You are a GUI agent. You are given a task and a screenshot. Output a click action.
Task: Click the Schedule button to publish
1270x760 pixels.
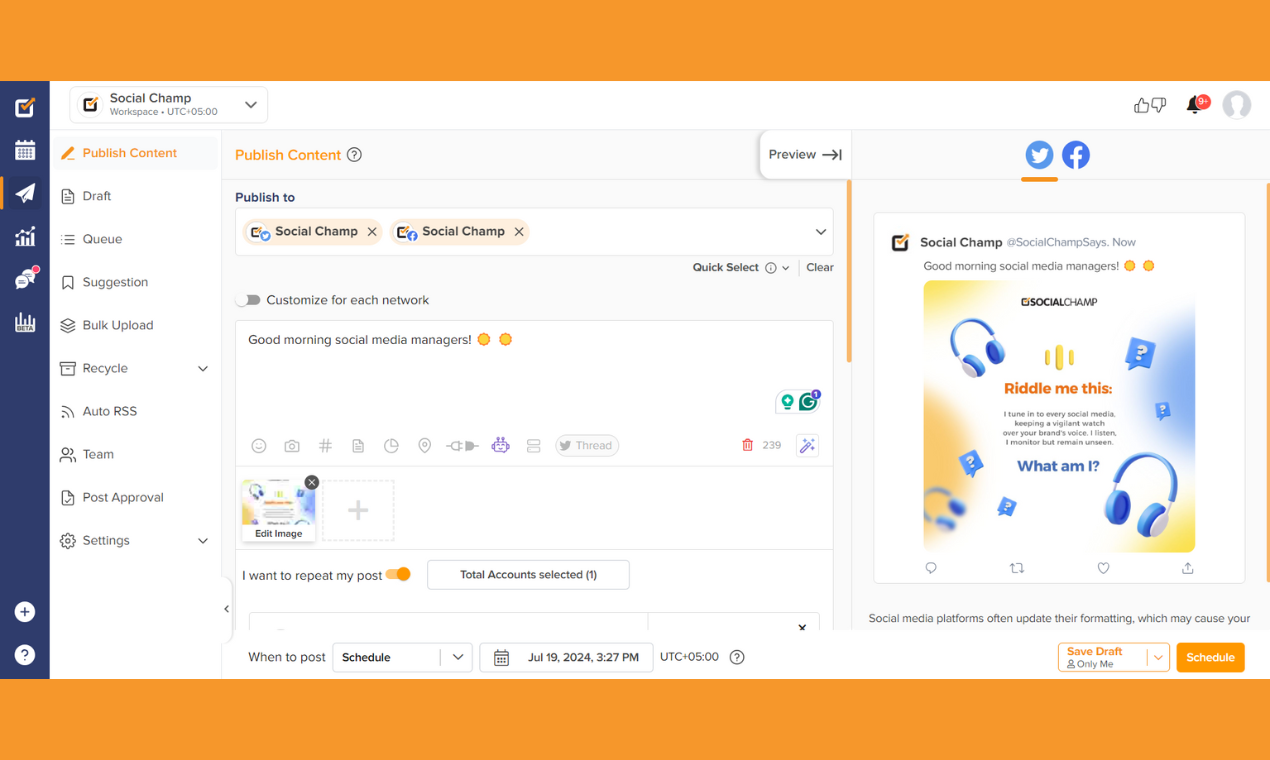point(1210,657)
